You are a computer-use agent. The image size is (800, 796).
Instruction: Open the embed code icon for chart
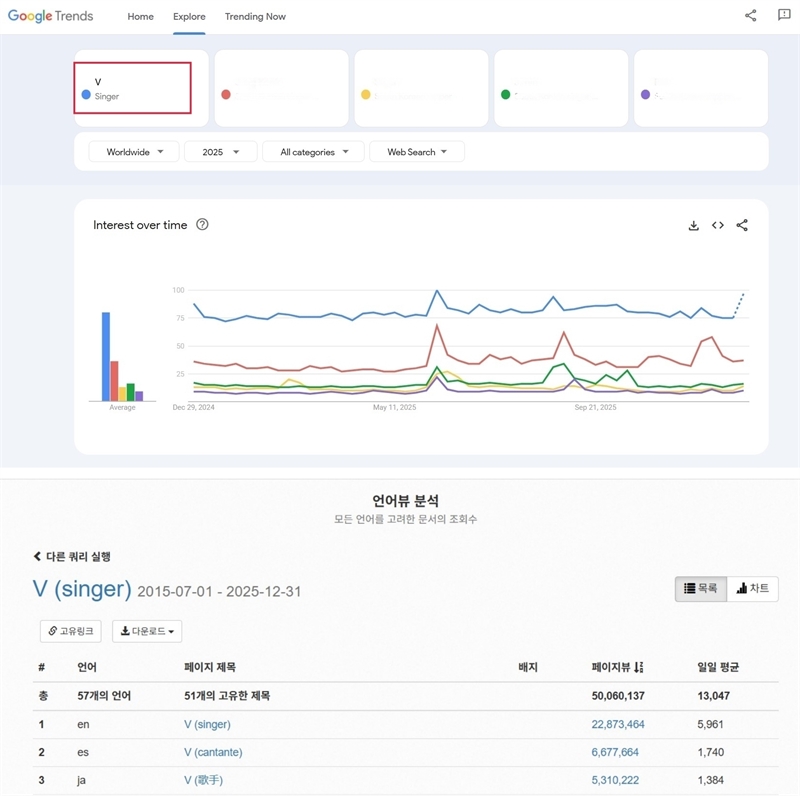[x=717, y=226]
